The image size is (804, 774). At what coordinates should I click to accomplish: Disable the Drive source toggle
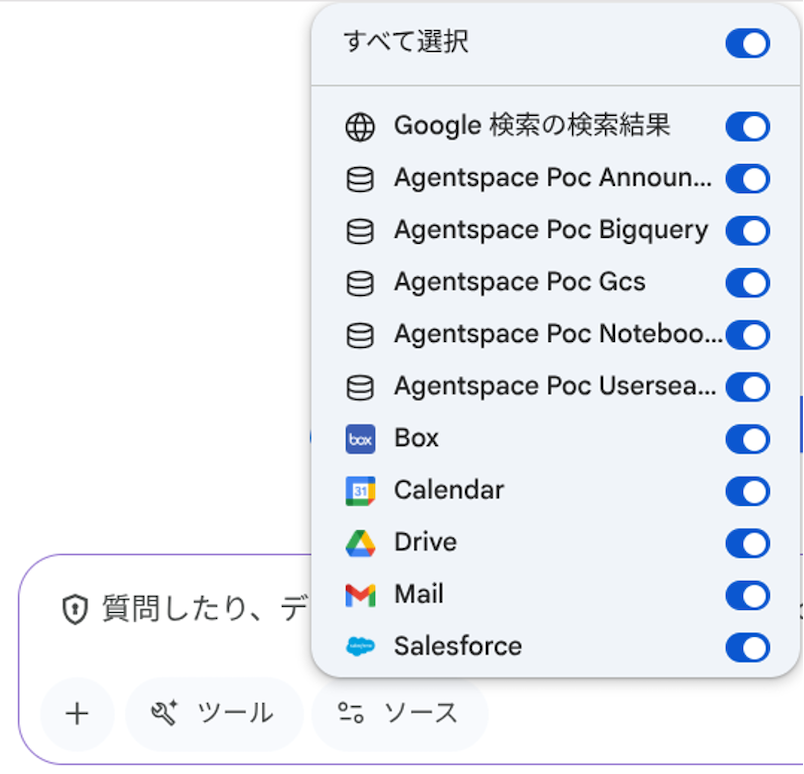click(748, 543)
